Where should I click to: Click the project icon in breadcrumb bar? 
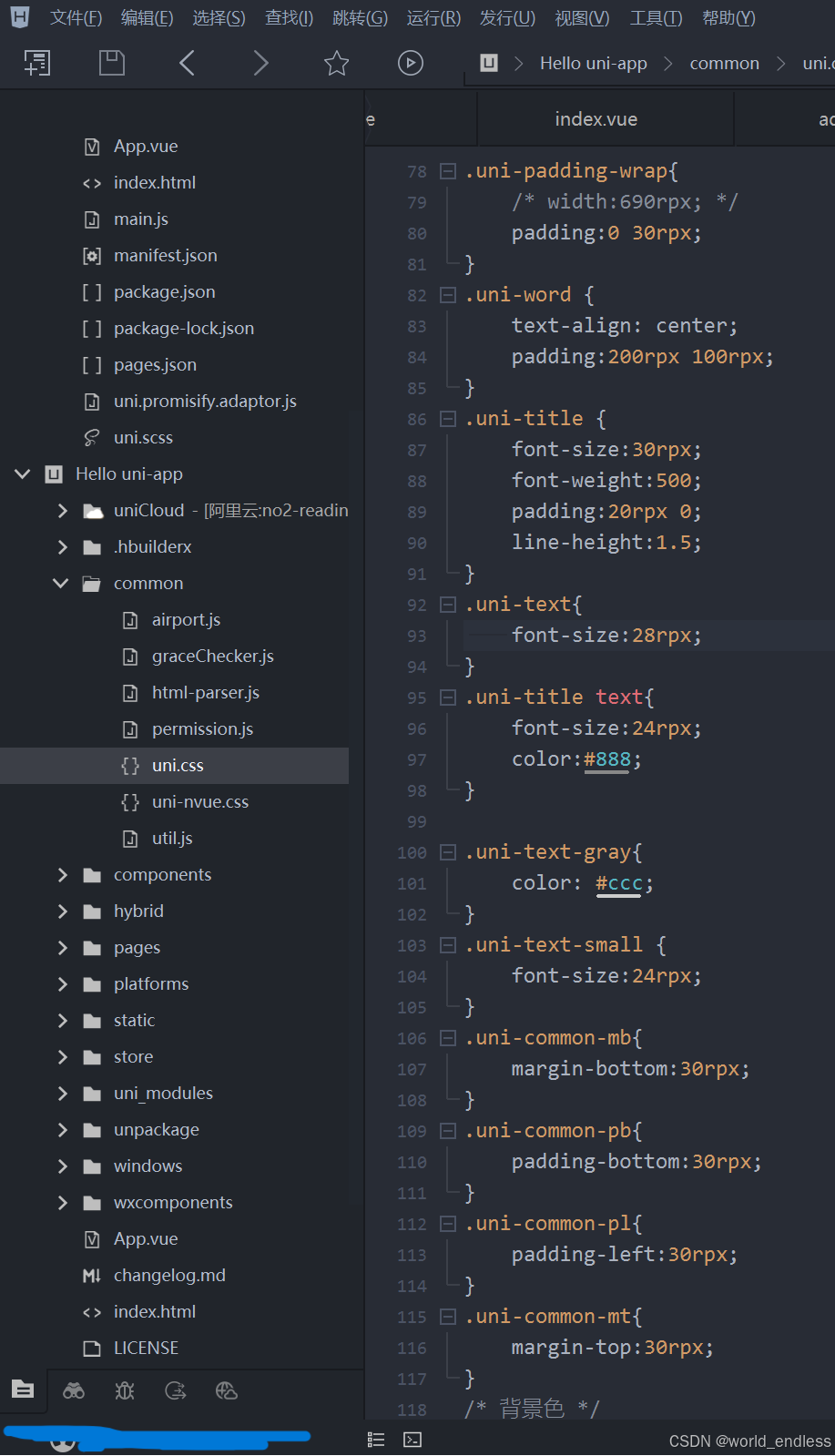489,63
